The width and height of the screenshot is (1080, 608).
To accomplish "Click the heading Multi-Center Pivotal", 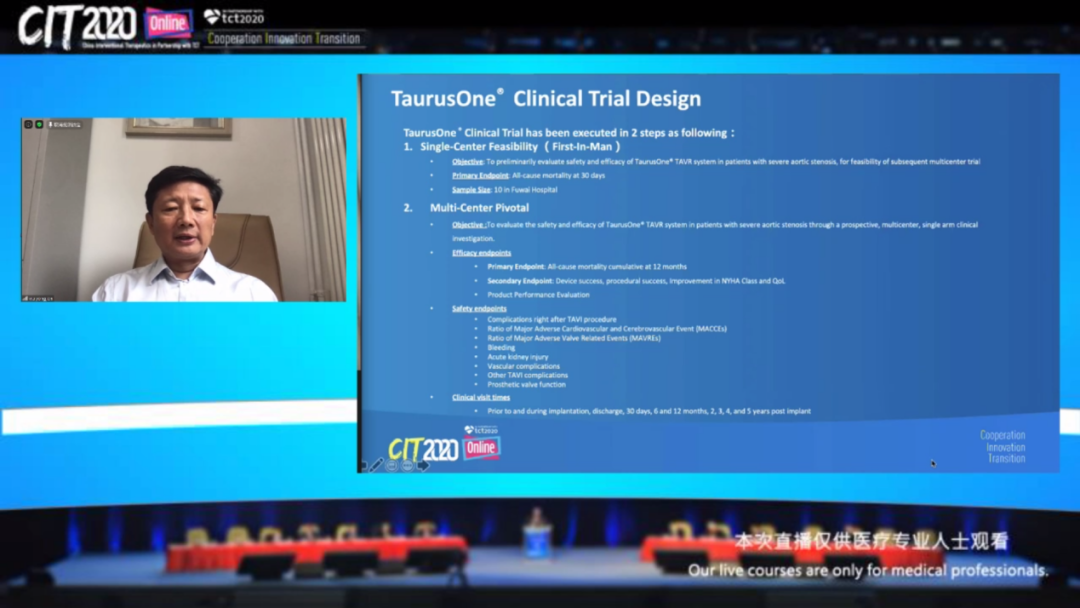I will click(x=479, y=207).
